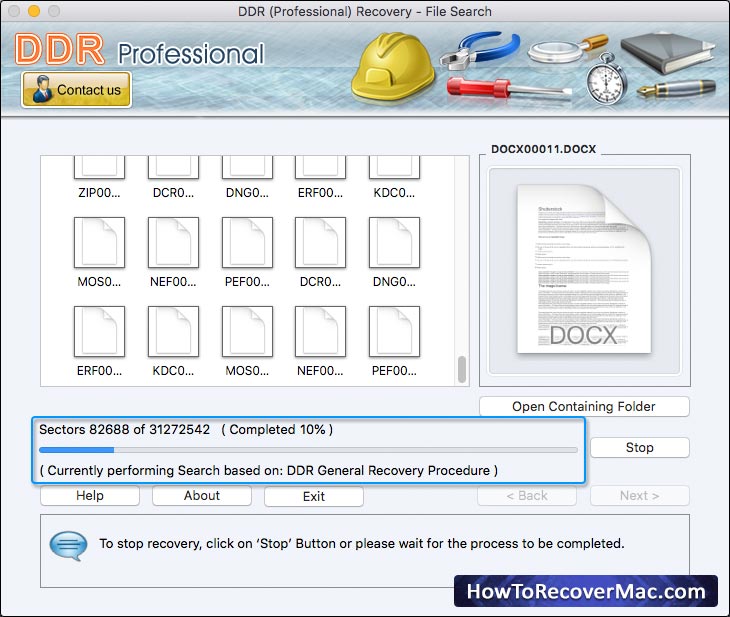Click the stop recovery hint message text

[x=362, y=543]
